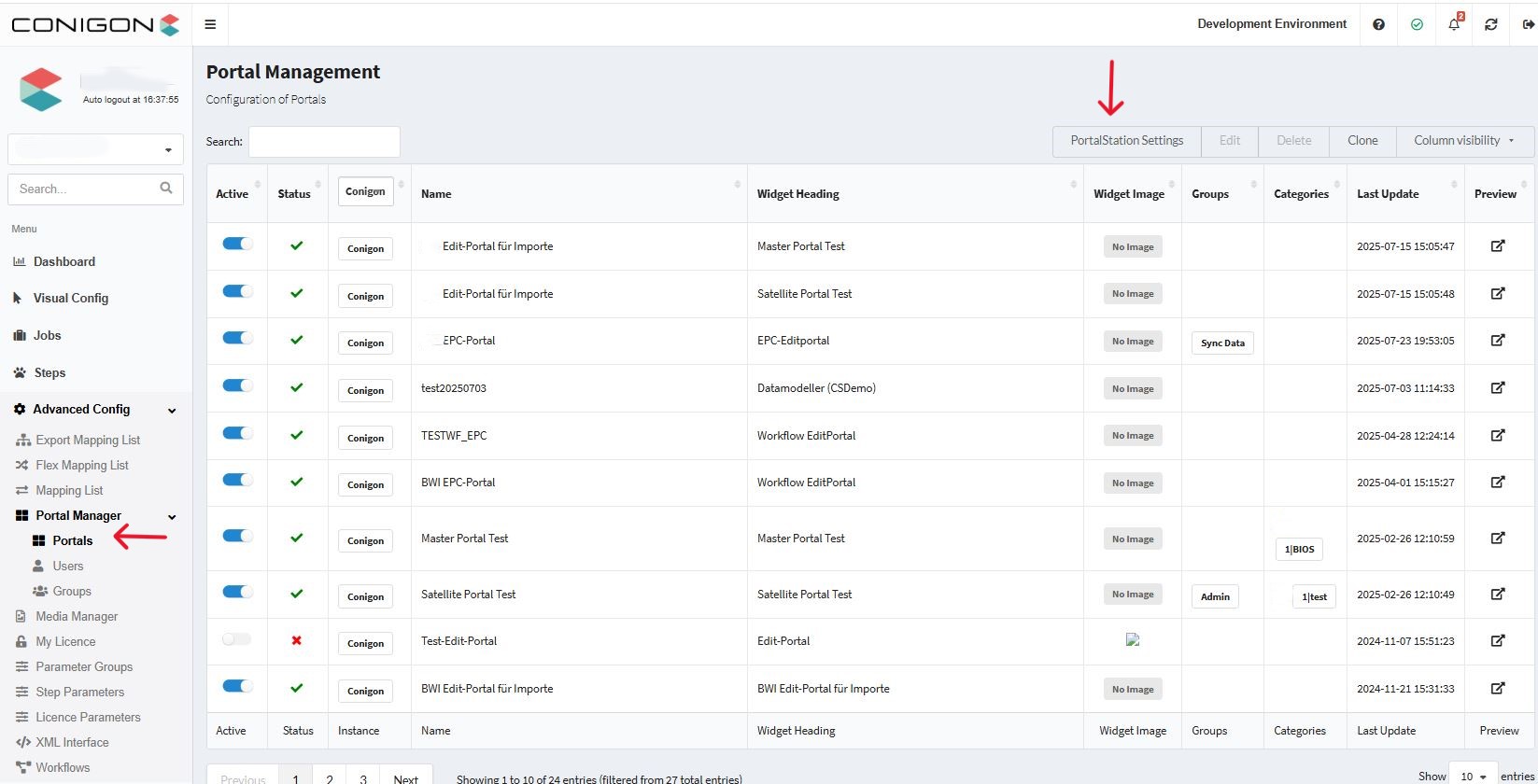The width and height of the screenshot is (1538, 784).
Task: Open Dashboard from the sidebar menu
Action: click(63, 262)
